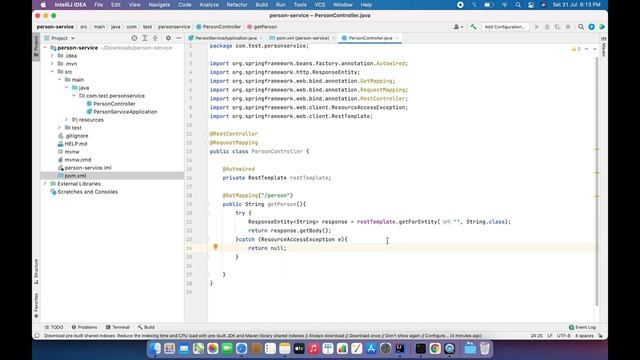Screen dimensions: 640x360
Task: Click the greyed-out Stop square icon
Action: pos(568,27)
